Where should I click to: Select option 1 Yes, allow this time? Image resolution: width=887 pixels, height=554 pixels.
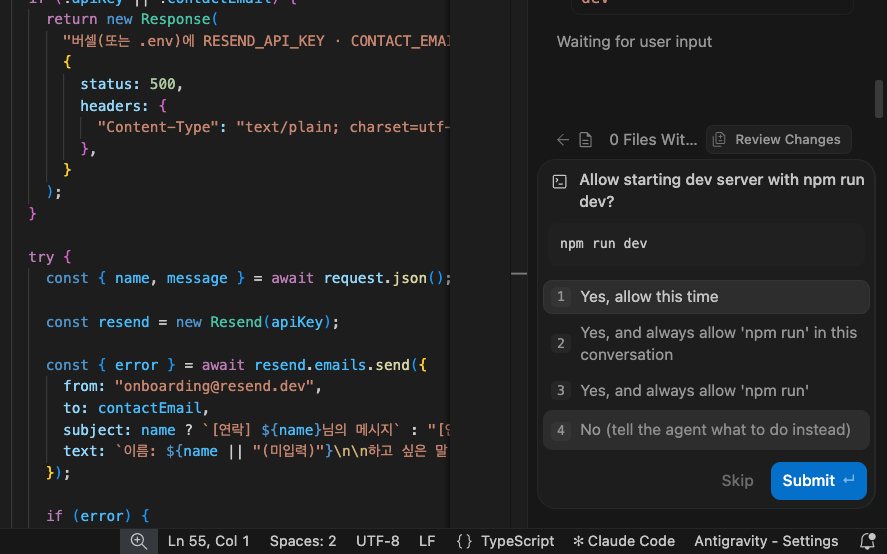(x=706, y=297)
